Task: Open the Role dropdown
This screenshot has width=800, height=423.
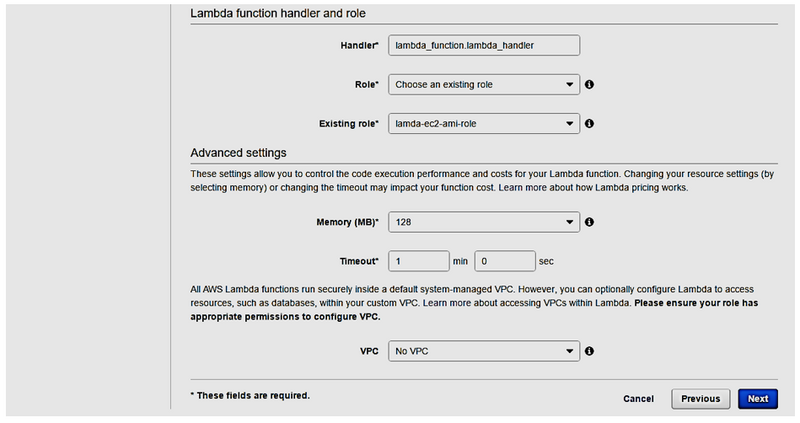Action: [x=484, y=85]
